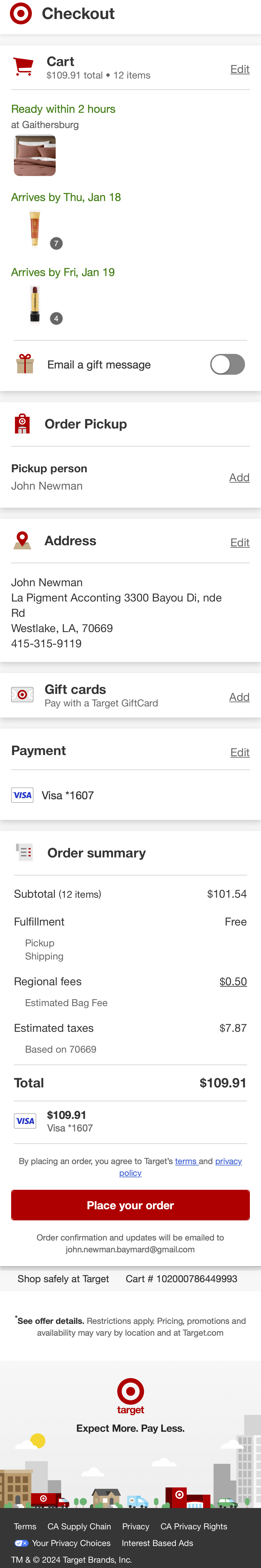Click the Address map pin icon
261x1568 pixels.
pyautogui.click(x=23, y=541)
